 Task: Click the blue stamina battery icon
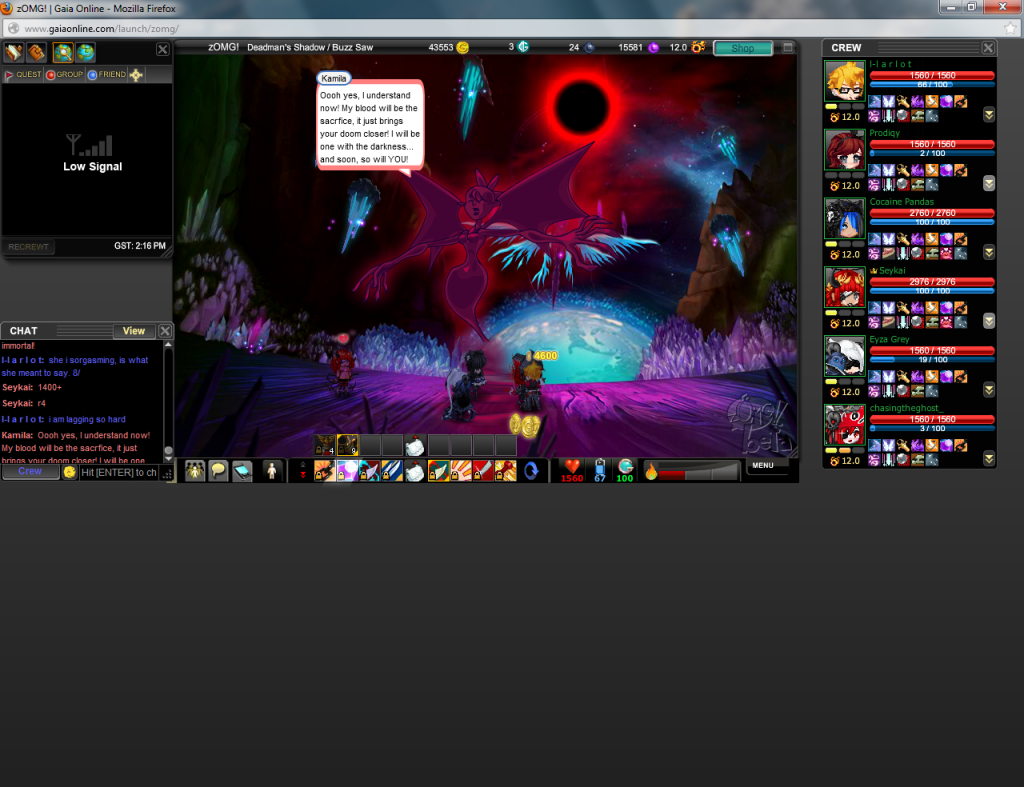point(600,466)
